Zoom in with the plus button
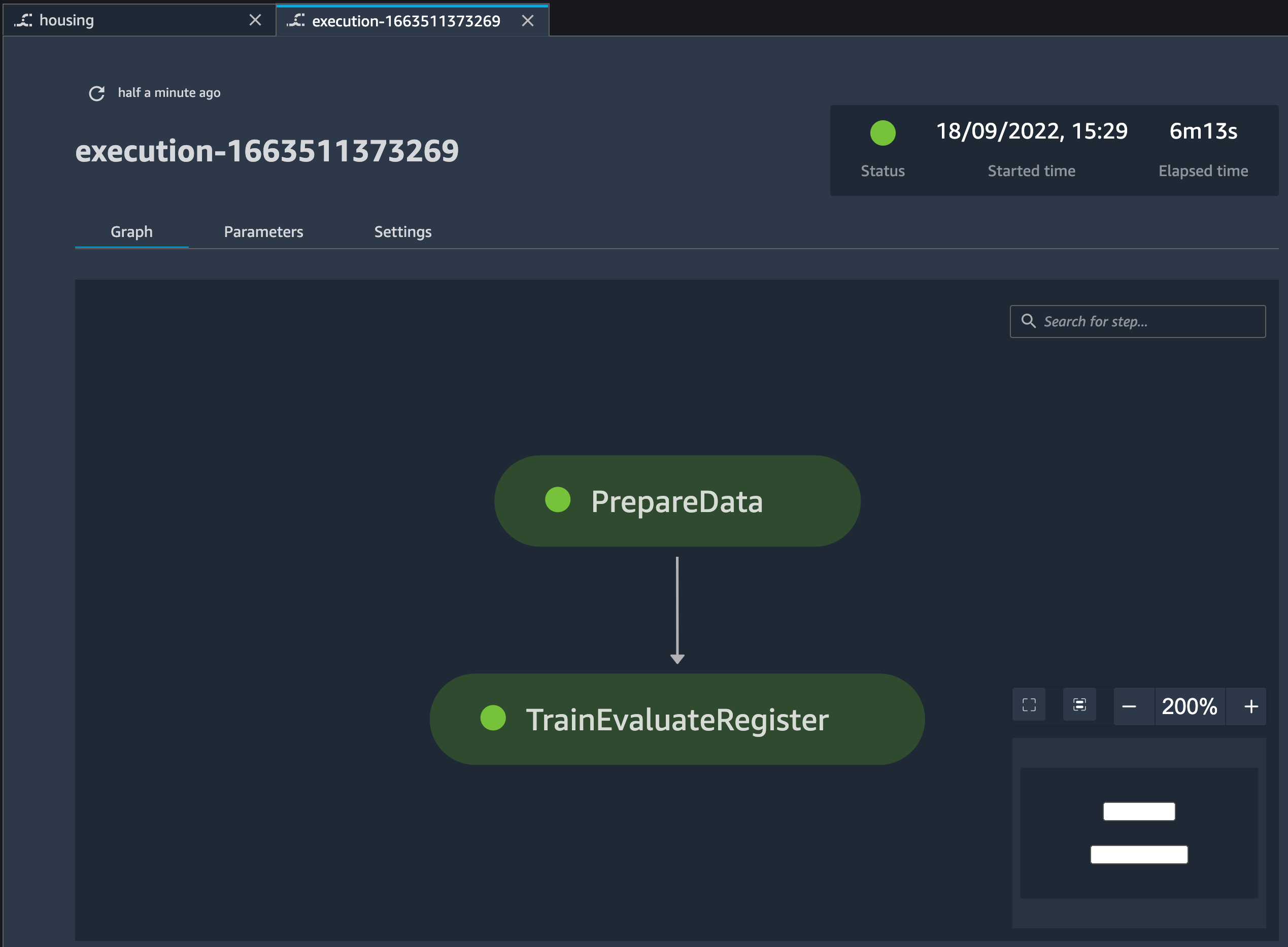1288x947 pixels. pos(1251,706)
